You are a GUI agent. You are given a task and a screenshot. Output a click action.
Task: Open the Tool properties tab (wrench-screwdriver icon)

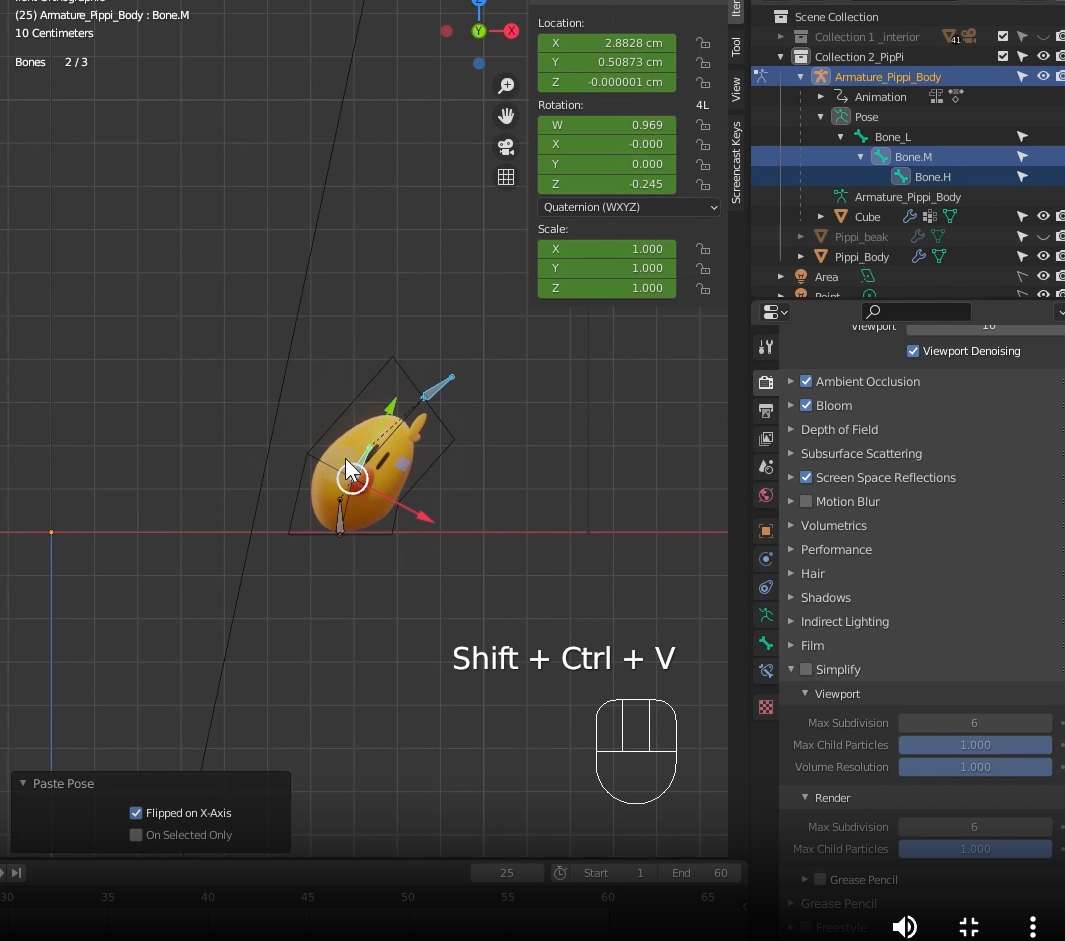(765, 347)
